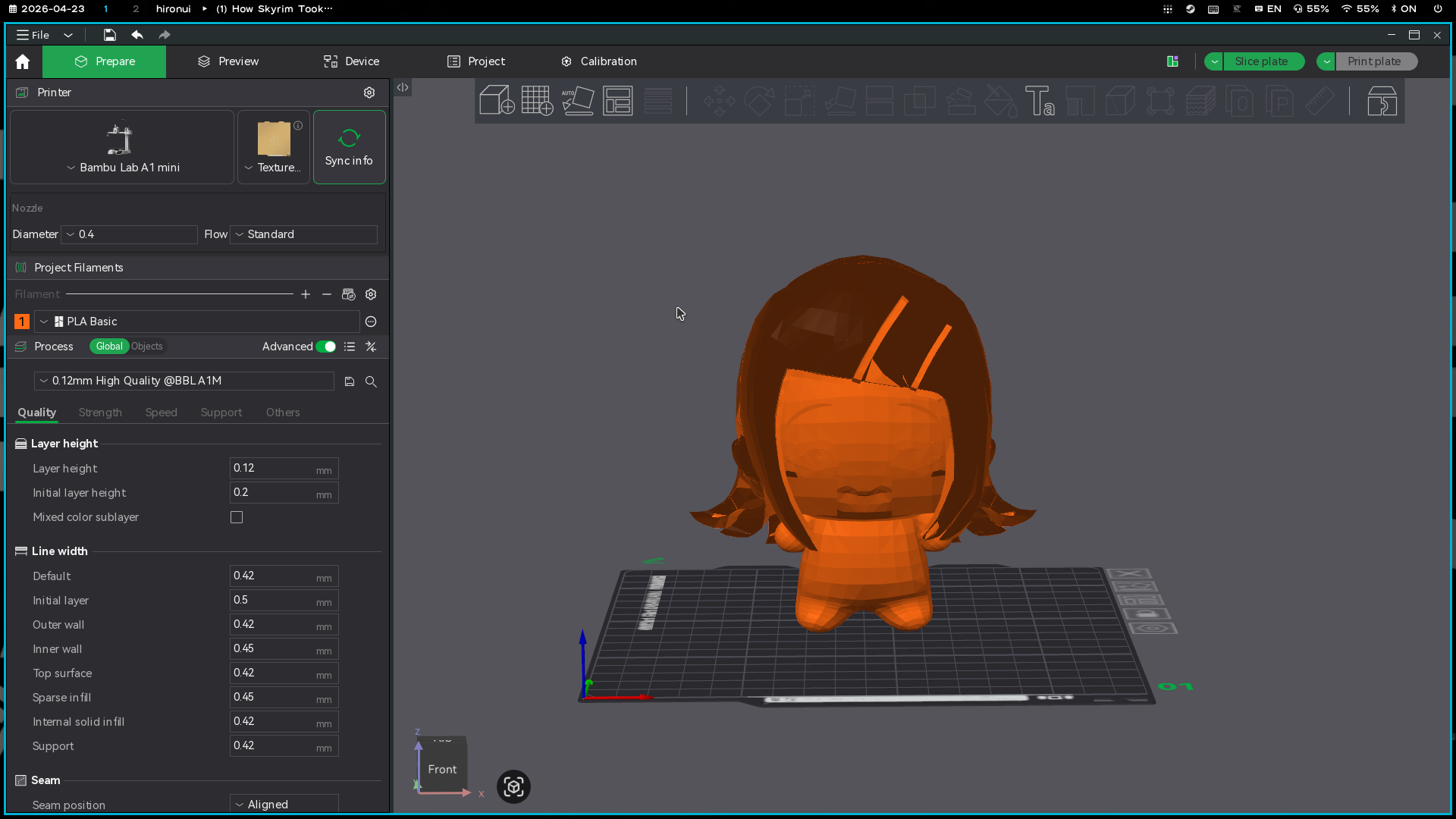Enable Mixed color sublayer checkbox
The height and width of the screenshot is (819, 1456).
click(x=237, y=517)
